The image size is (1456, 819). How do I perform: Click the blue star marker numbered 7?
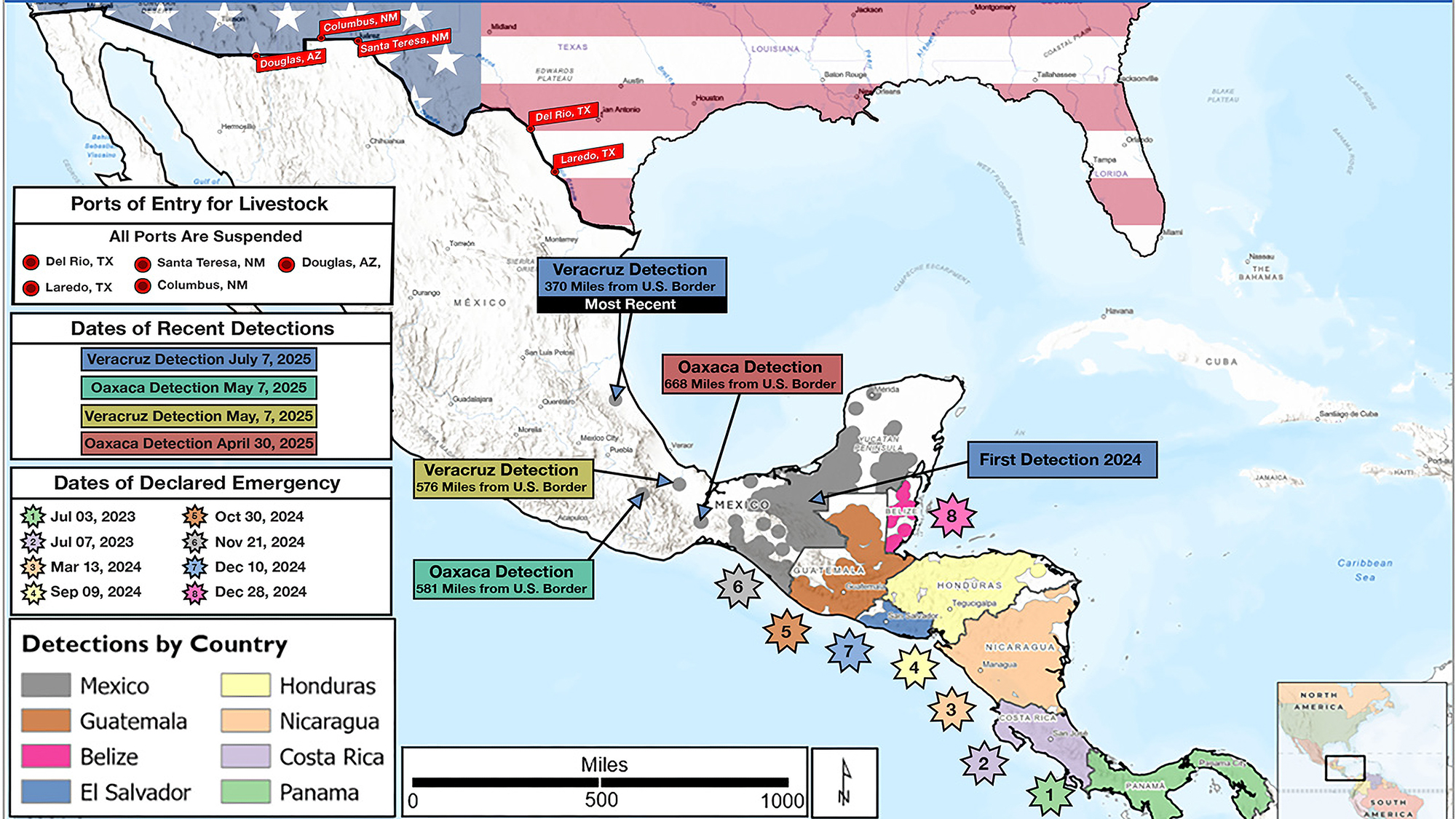tap(849, 651)
